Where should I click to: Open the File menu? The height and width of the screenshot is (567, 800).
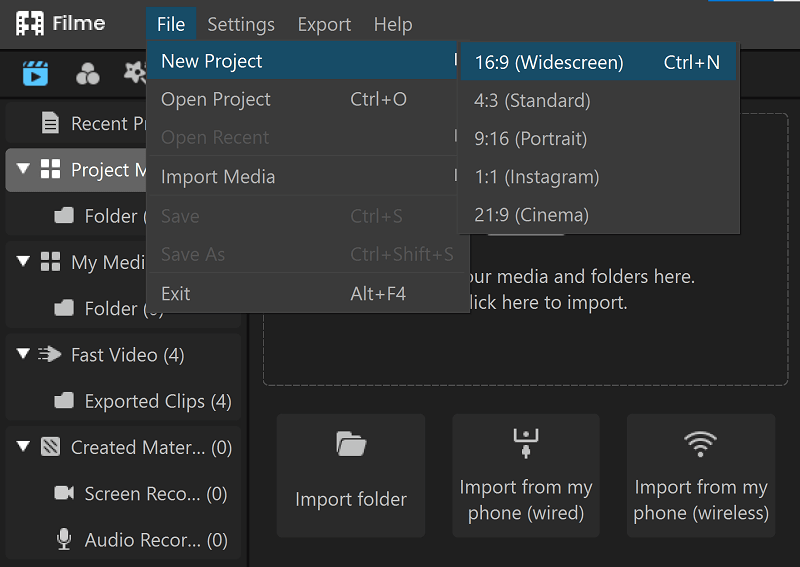171,24
